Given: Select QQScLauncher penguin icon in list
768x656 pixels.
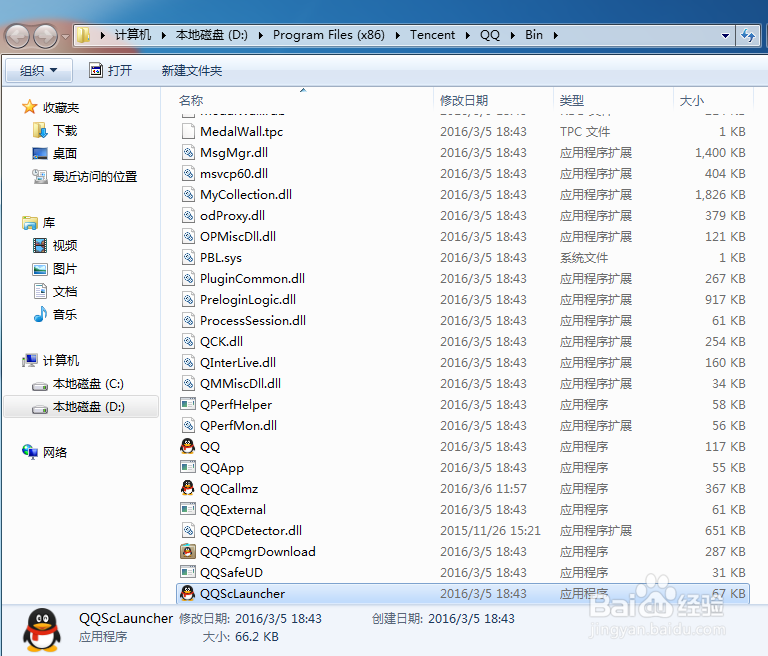Looking at the screenshot, I should [x=188, y=593].
